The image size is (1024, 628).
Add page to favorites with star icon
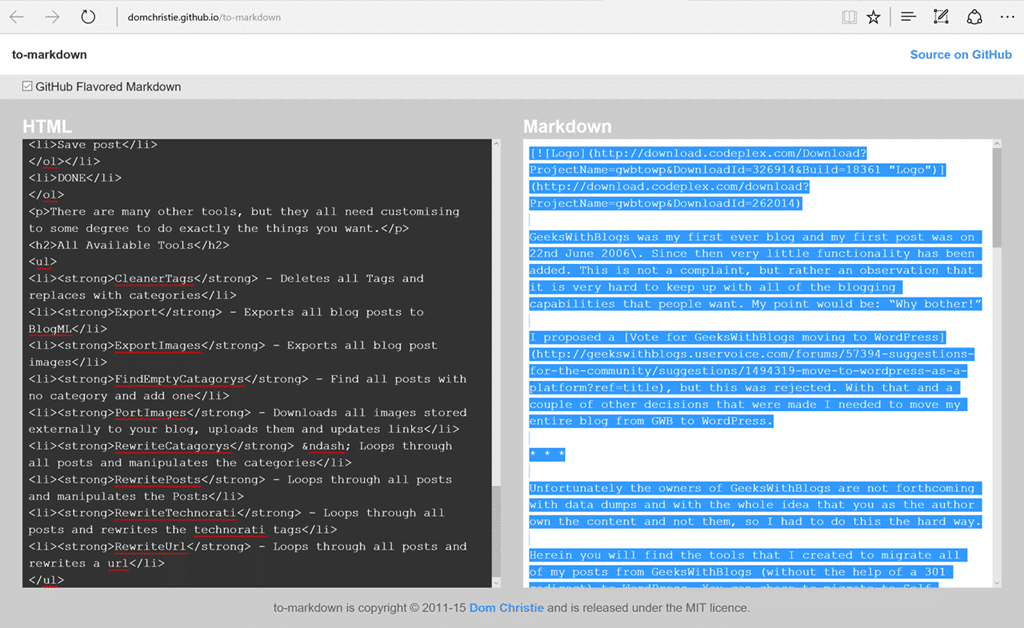click(873, 17)
